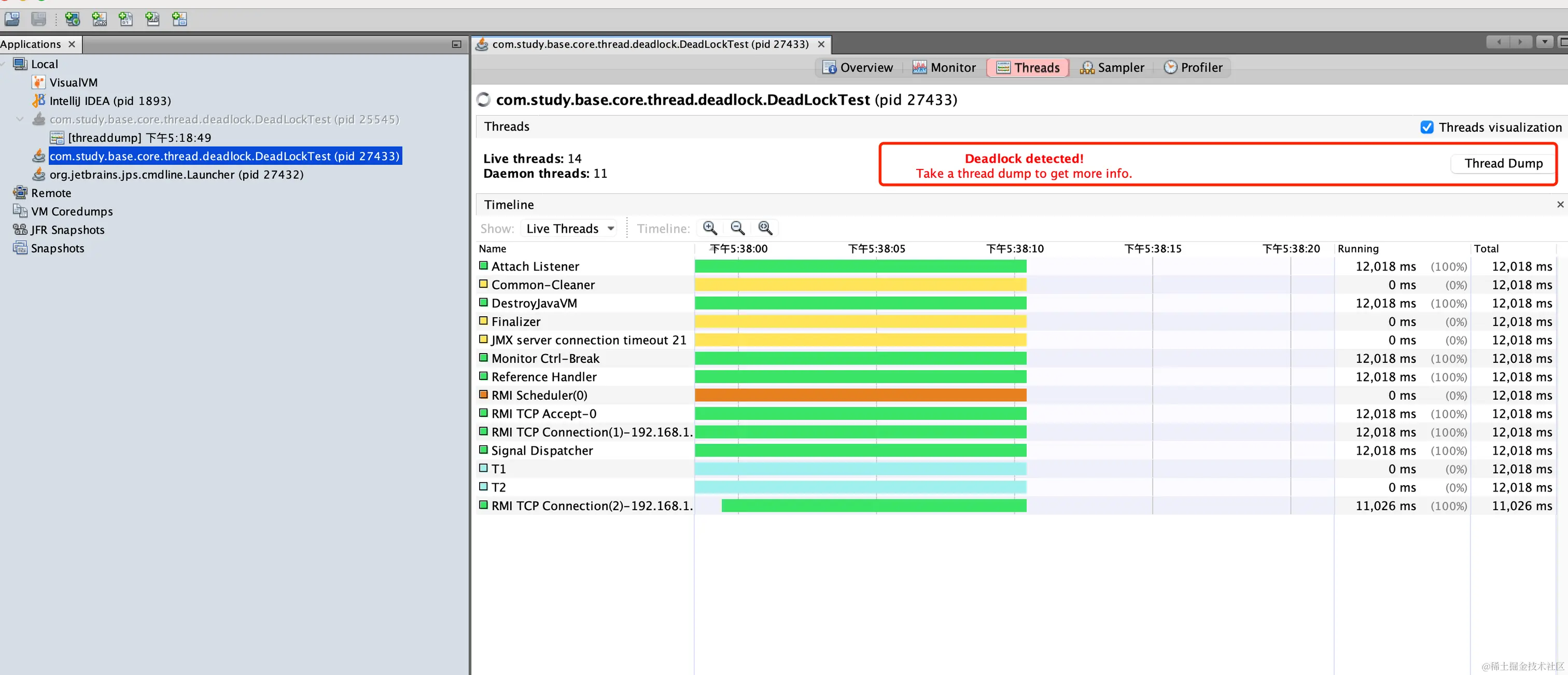Click the timeline fit-to-width zoom icon
The height and width of the screenshot is (675, 1568).
click(765, 228)
